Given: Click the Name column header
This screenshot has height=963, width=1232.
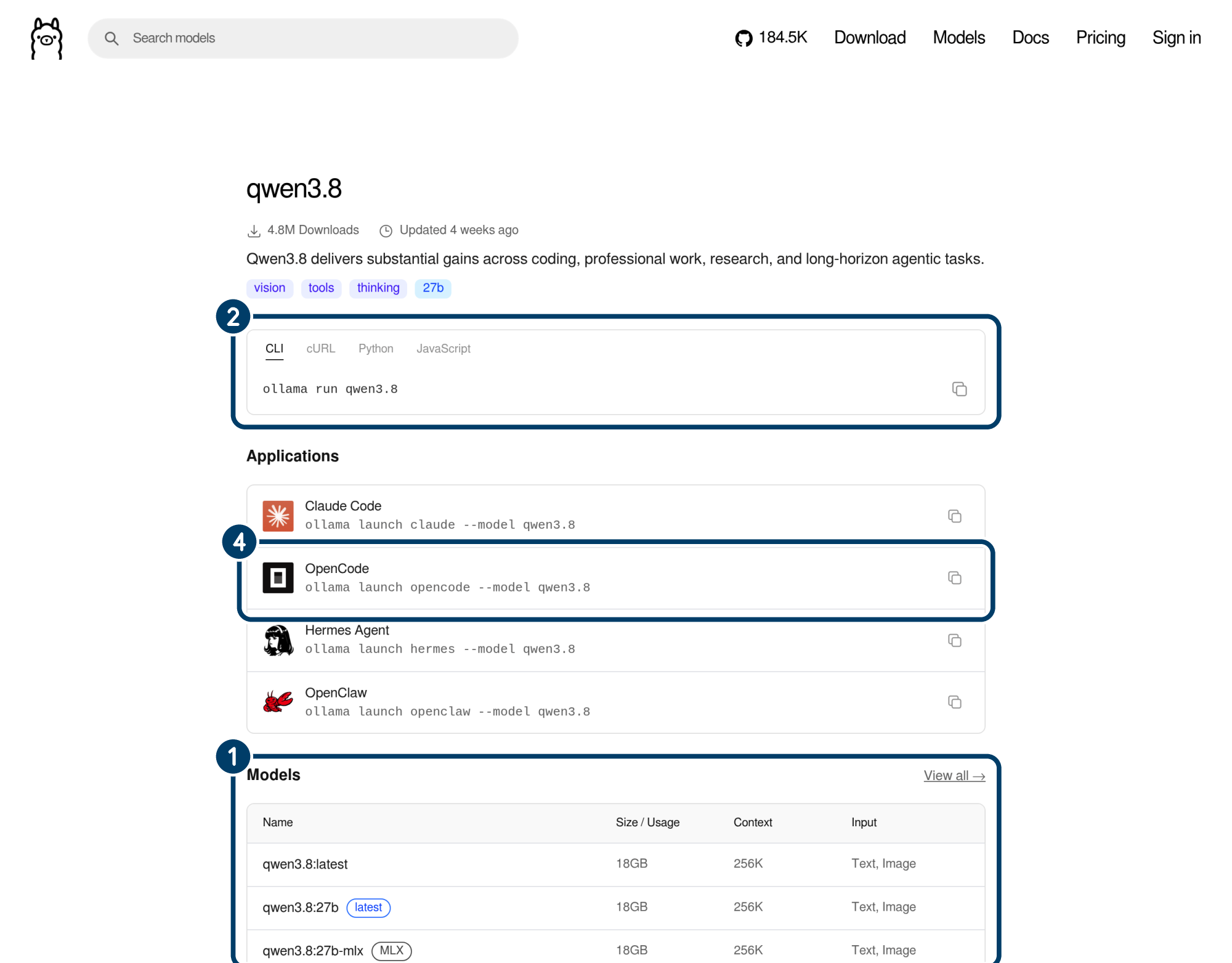Looking at the screenshot, I should coord(278,823).
